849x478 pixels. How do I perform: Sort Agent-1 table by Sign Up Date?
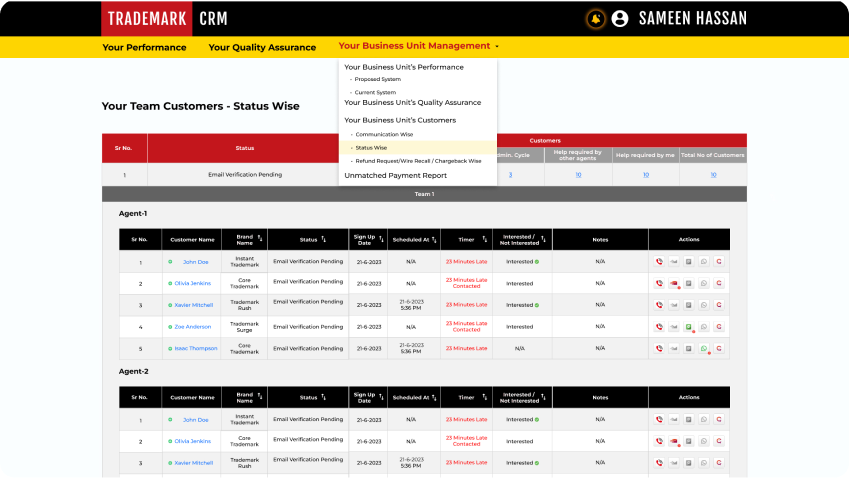380,240
